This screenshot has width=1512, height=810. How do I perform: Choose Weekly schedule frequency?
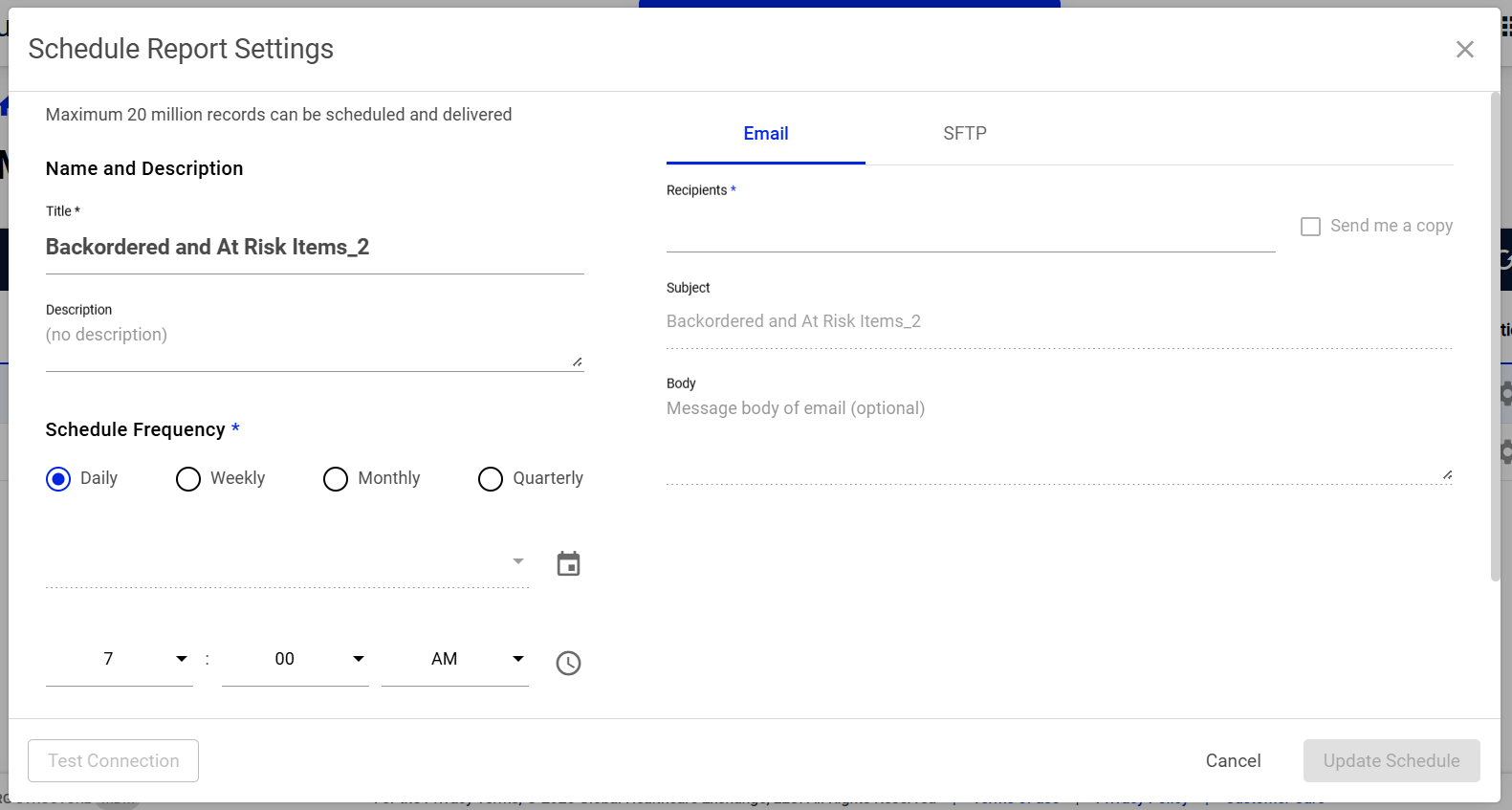click(188, 479)
